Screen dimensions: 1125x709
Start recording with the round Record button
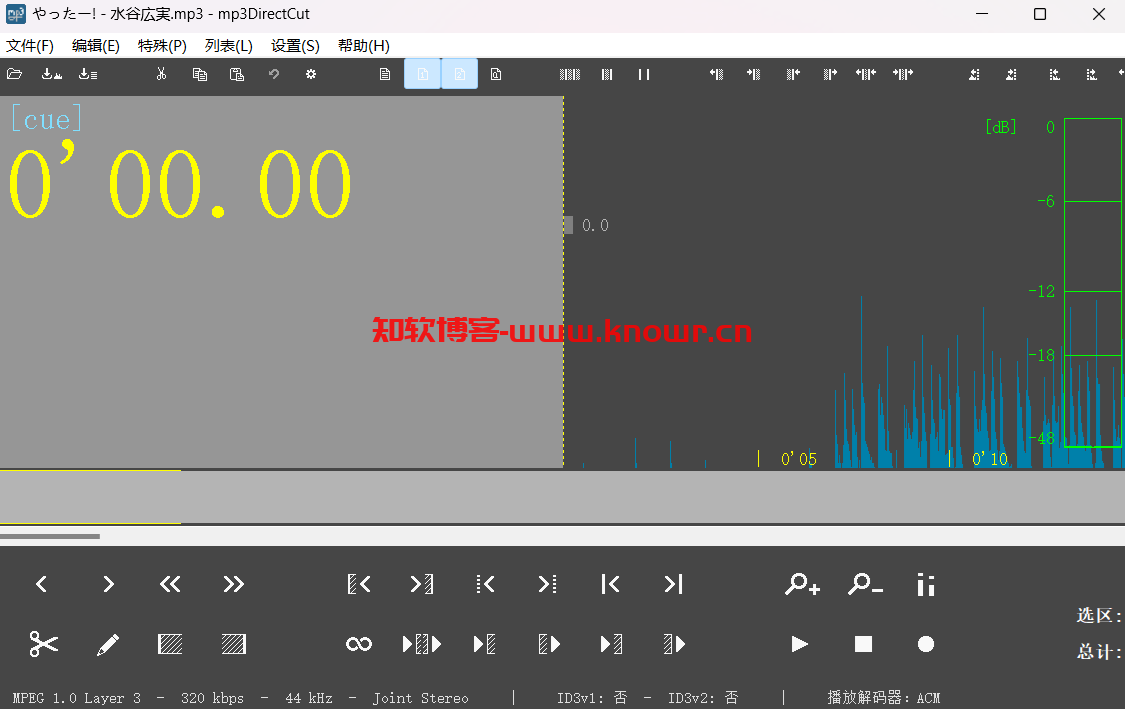coord(926,644)
